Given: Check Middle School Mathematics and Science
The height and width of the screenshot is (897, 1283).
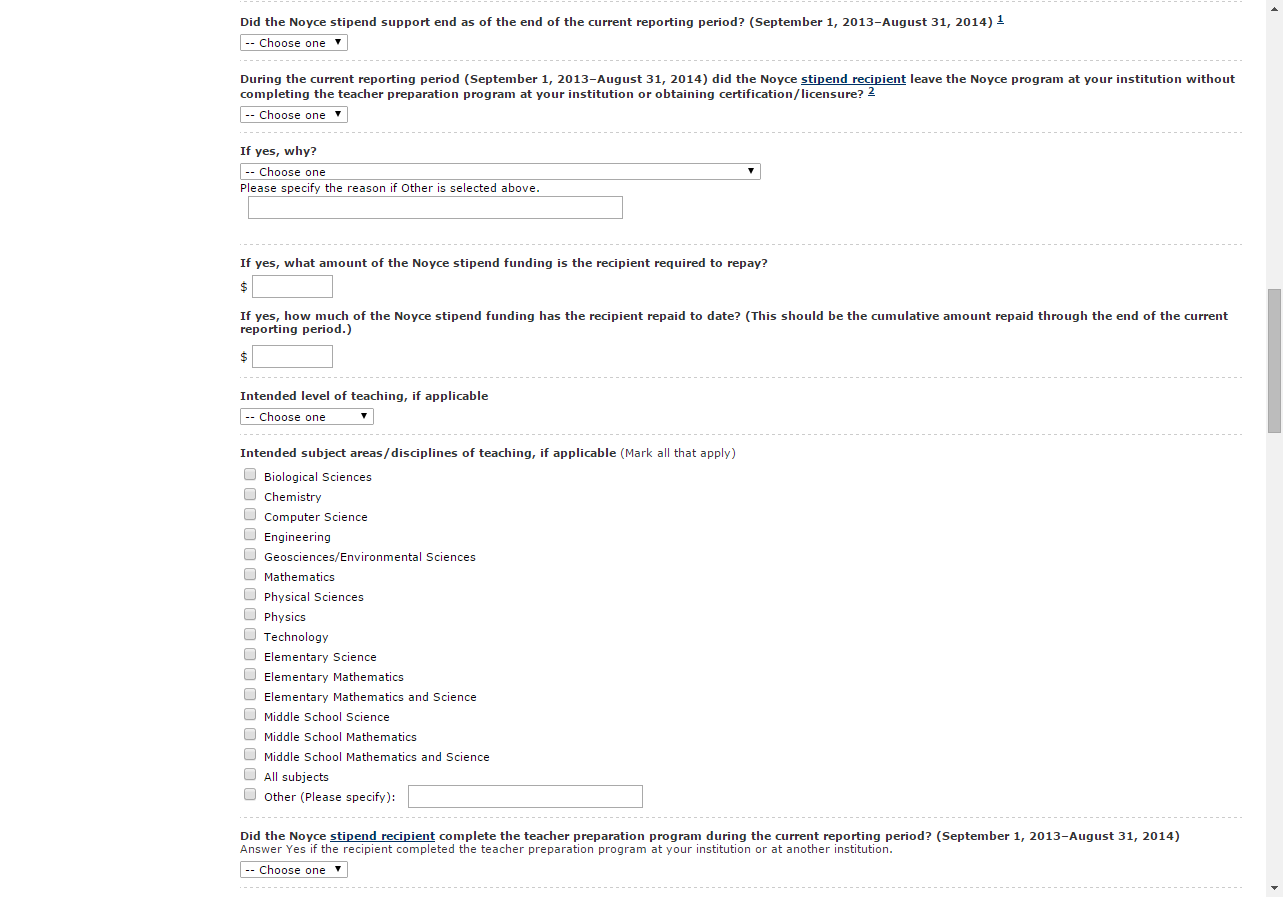Looking at the screenshot, I should point(250,755).
